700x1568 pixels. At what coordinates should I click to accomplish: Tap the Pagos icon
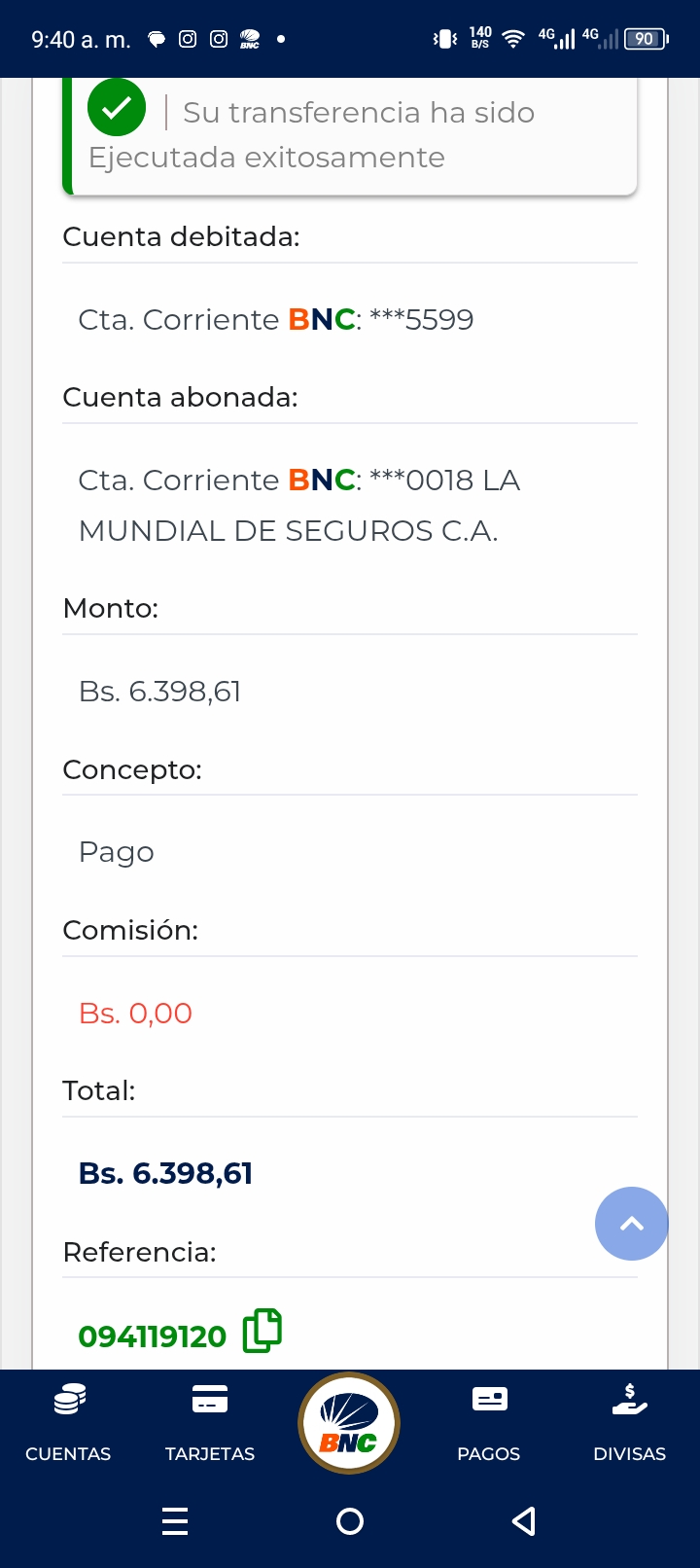[489, 1399]
